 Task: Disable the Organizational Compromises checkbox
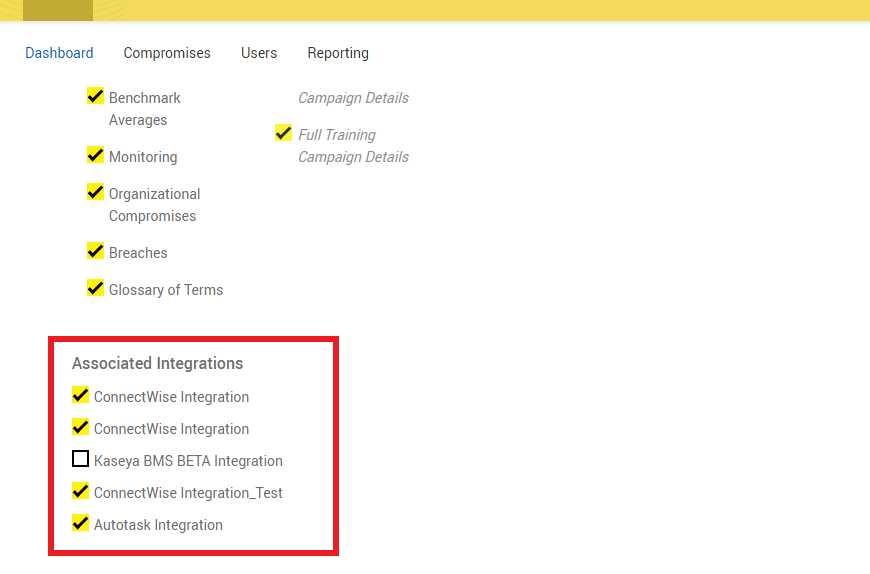pos(96,193)
